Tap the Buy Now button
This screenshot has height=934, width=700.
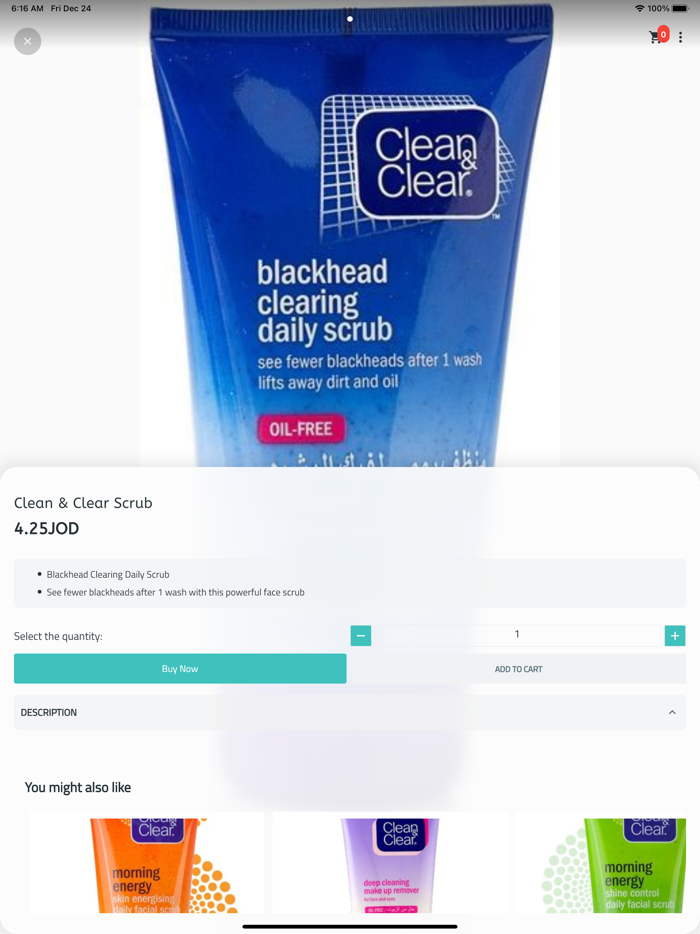(180, 668)
